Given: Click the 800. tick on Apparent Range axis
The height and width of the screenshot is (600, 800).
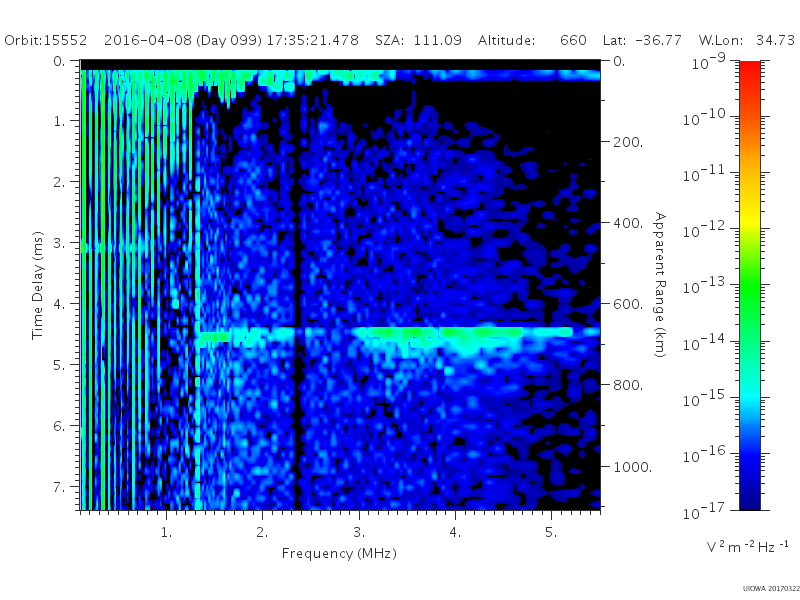Looking at the screenshot, I should pyautogui.click(x=628, y=385).
